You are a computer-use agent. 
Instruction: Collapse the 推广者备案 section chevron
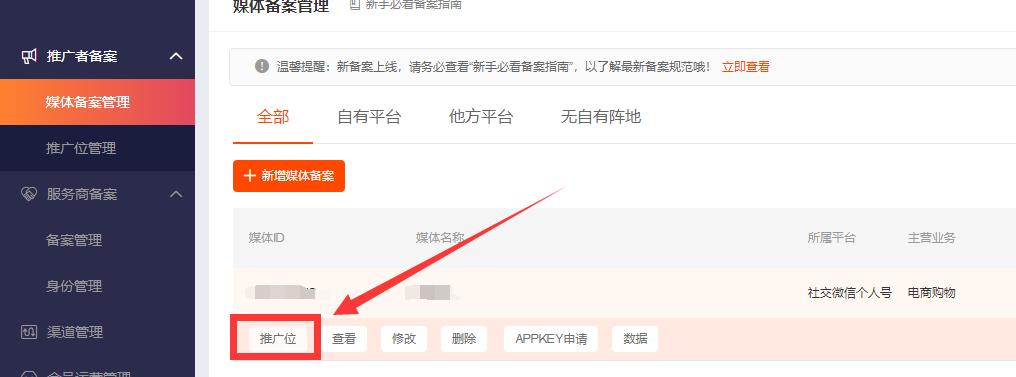[x=176, y=56]
